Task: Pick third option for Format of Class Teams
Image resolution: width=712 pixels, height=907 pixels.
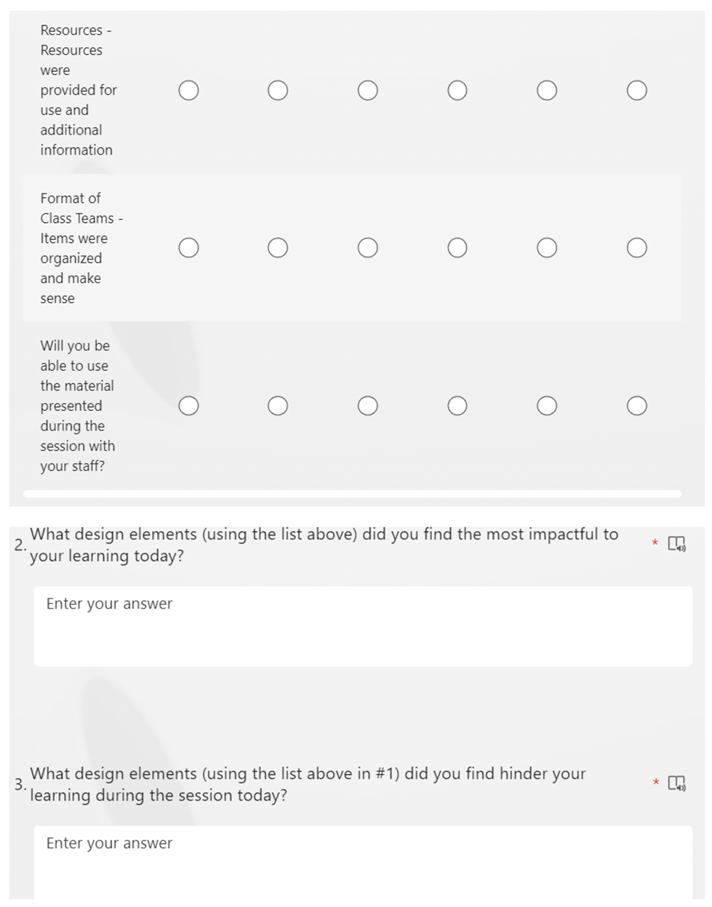Action: (x=368, y=248)
